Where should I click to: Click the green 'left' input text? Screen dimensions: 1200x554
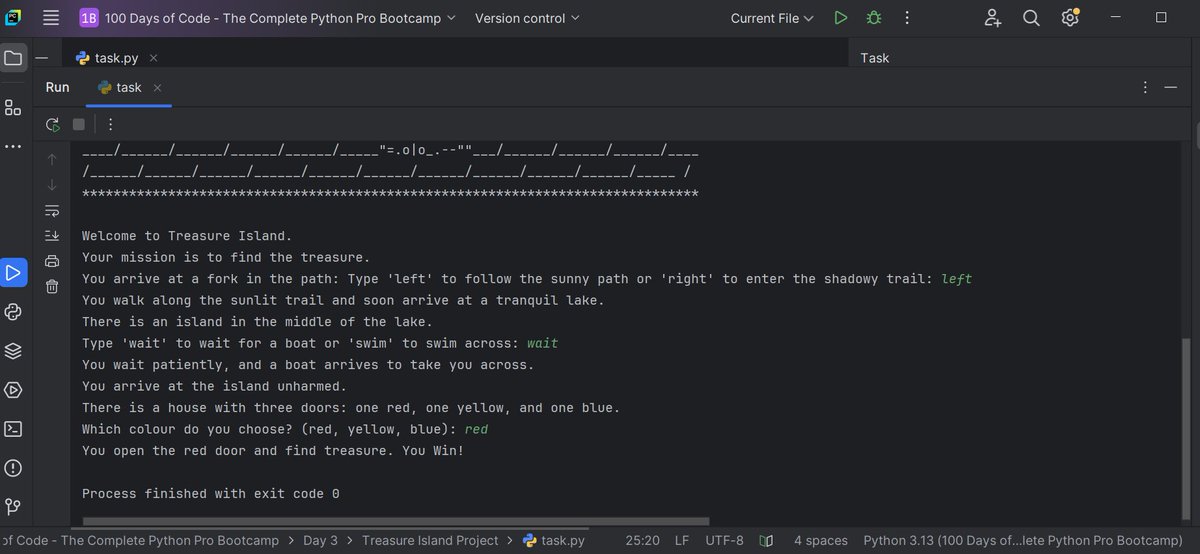point(957,279)
